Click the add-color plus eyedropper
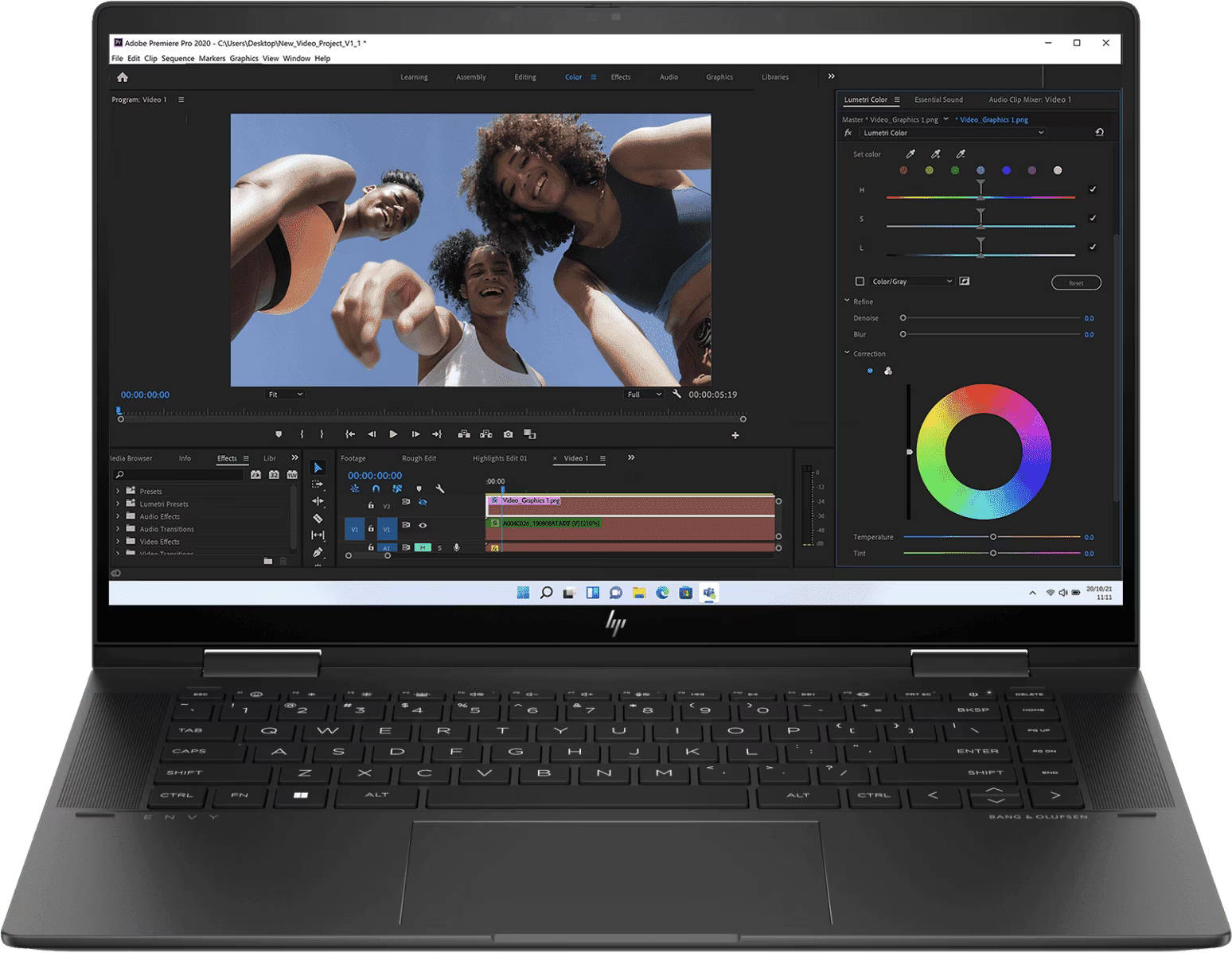Image resolution: width=1232 pixels, height=953 pixels. [x=936, y=154]
